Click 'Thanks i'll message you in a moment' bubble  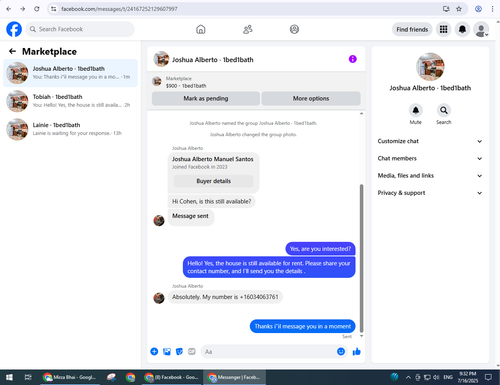click(x=303, y=326)
